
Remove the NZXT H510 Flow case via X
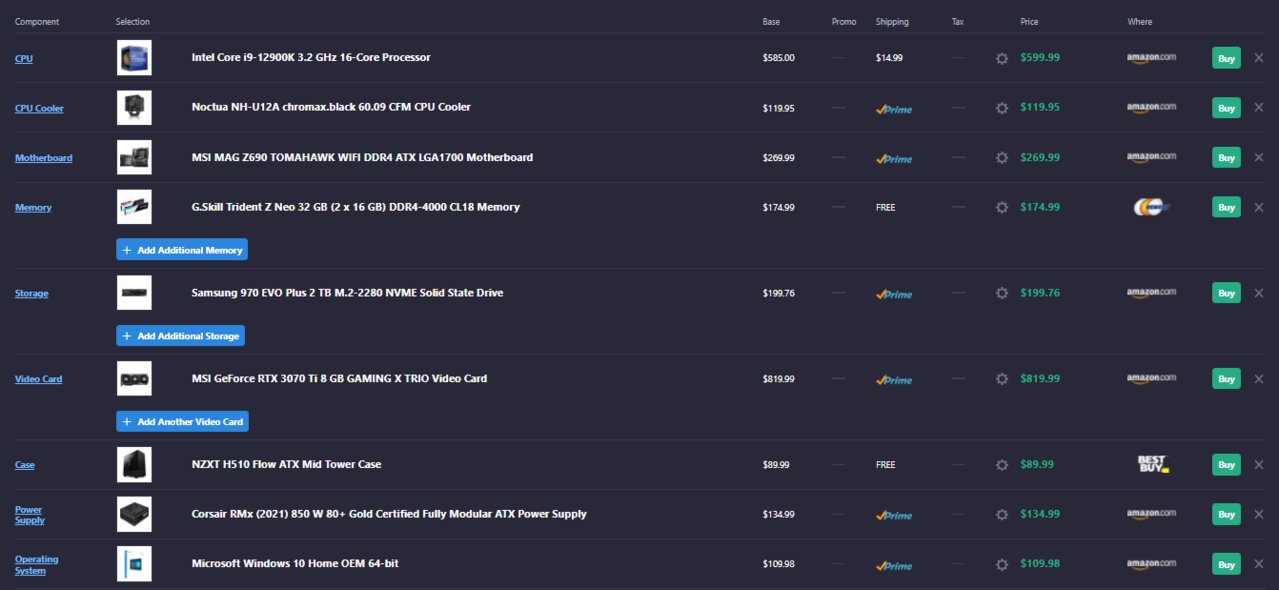1259,465
